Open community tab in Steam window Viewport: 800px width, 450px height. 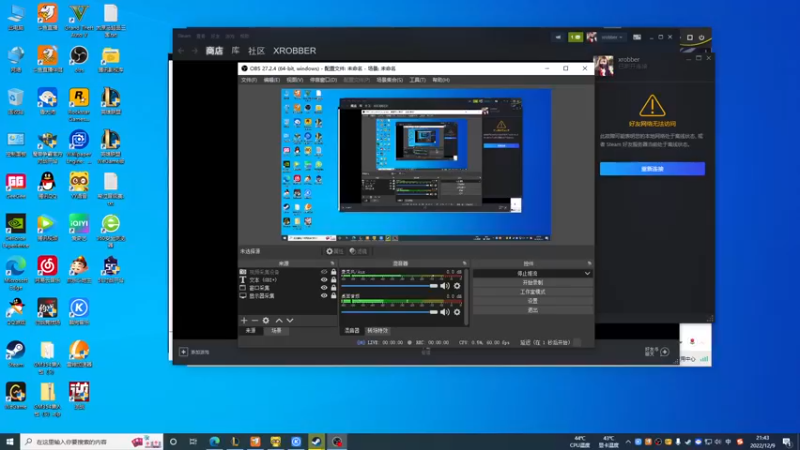click(256, 51)
